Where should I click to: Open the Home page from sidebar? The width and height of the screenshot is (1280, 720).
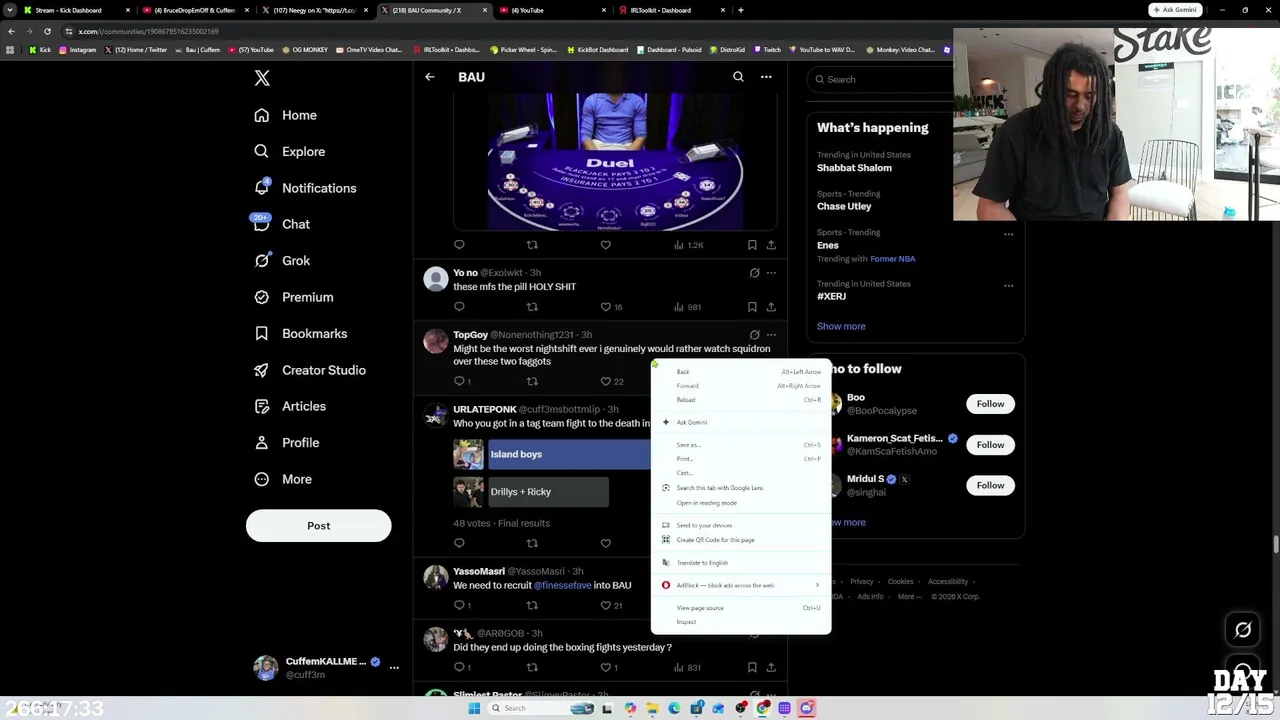tap(285, 115)
